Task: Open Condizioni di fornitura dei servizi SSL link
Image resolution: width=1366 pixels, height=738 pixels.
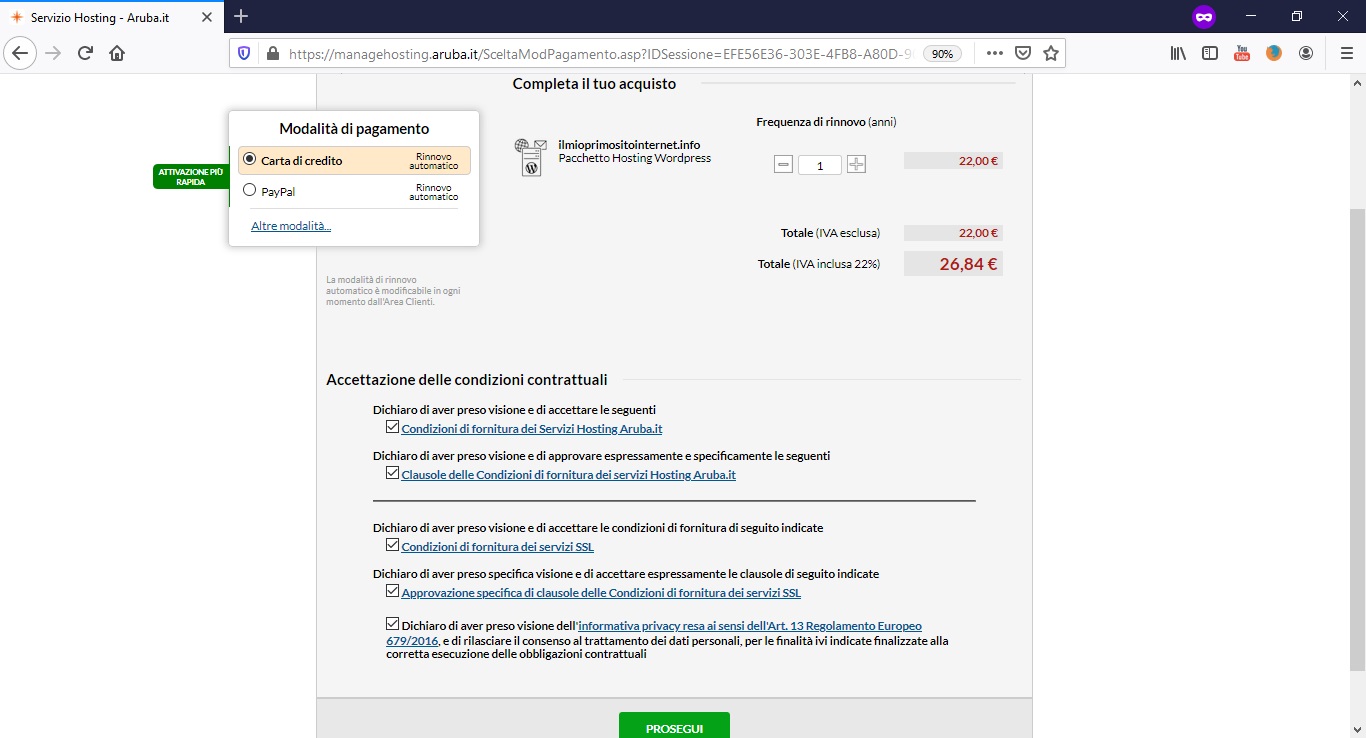Action: coord(497,547)
